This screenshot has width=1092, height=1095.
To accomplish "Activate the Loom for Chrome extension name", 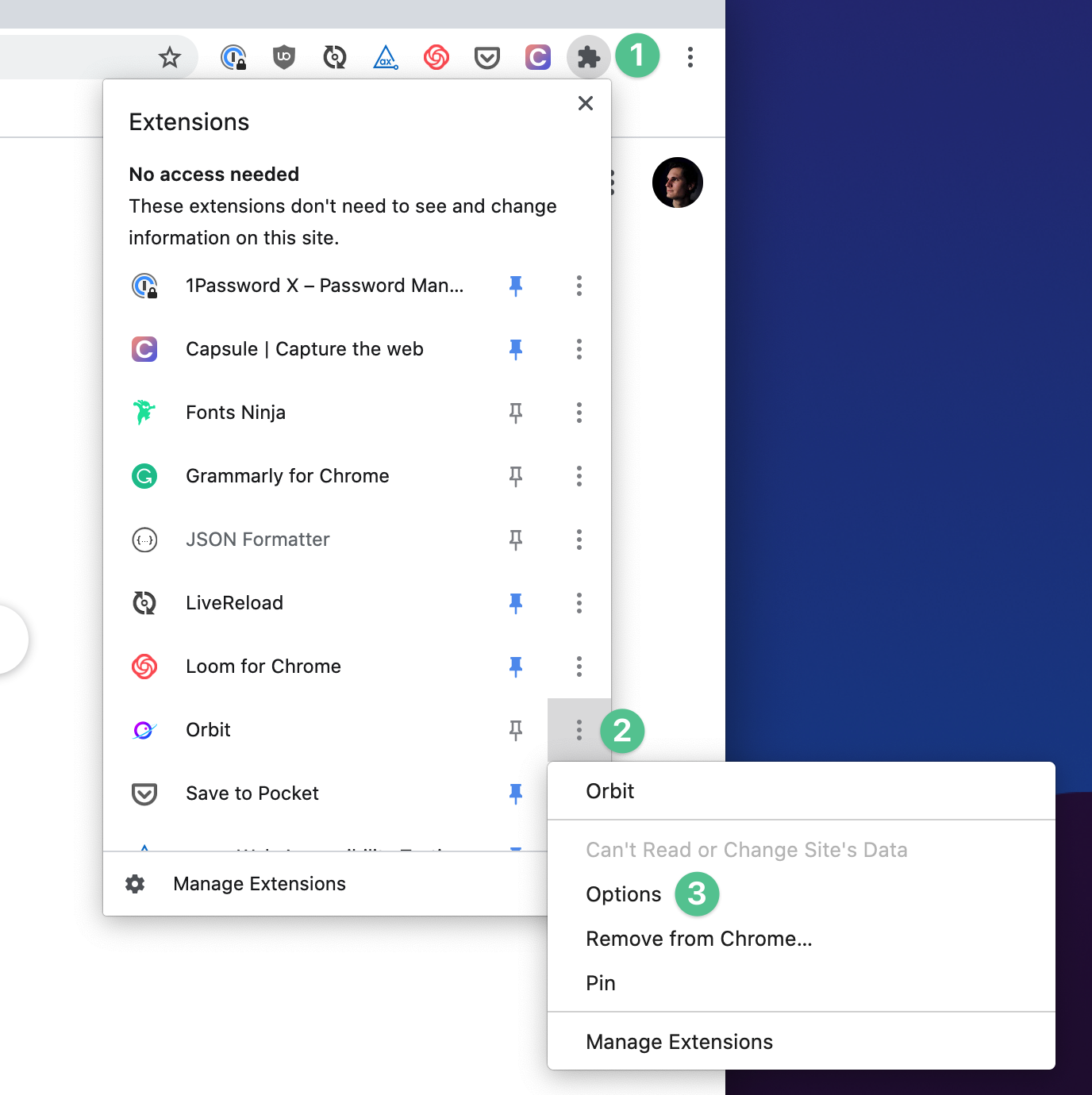I will coord(263,667).
